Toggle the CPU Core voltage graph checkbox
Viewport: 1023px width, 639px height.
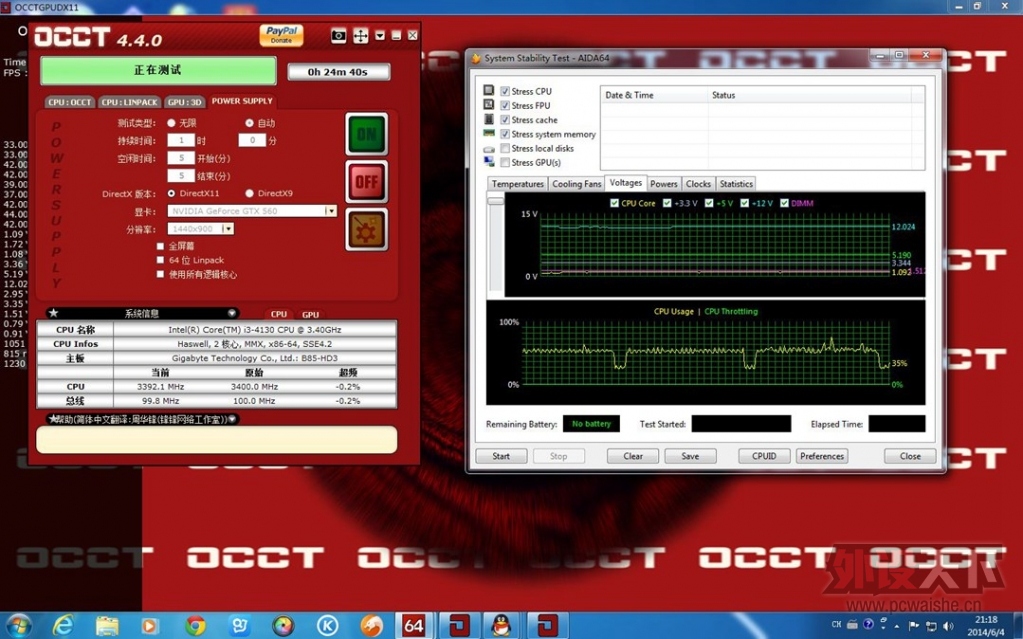point(614,203)
